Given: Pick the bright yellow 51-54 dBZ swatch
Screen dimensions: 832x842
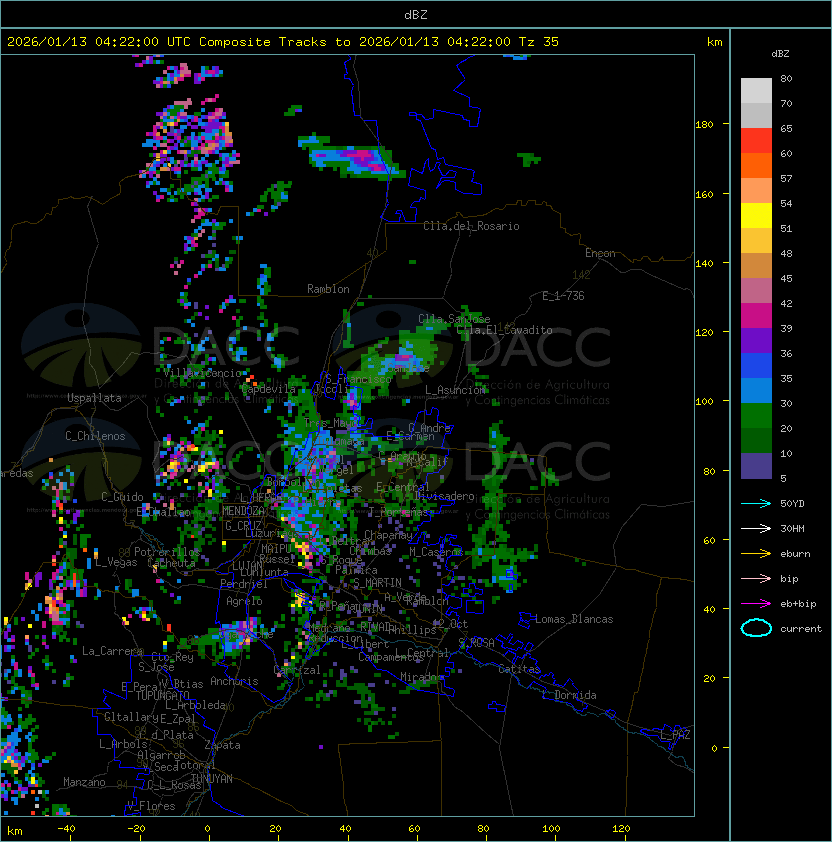Looking at the screenshot, I should 756,216.
